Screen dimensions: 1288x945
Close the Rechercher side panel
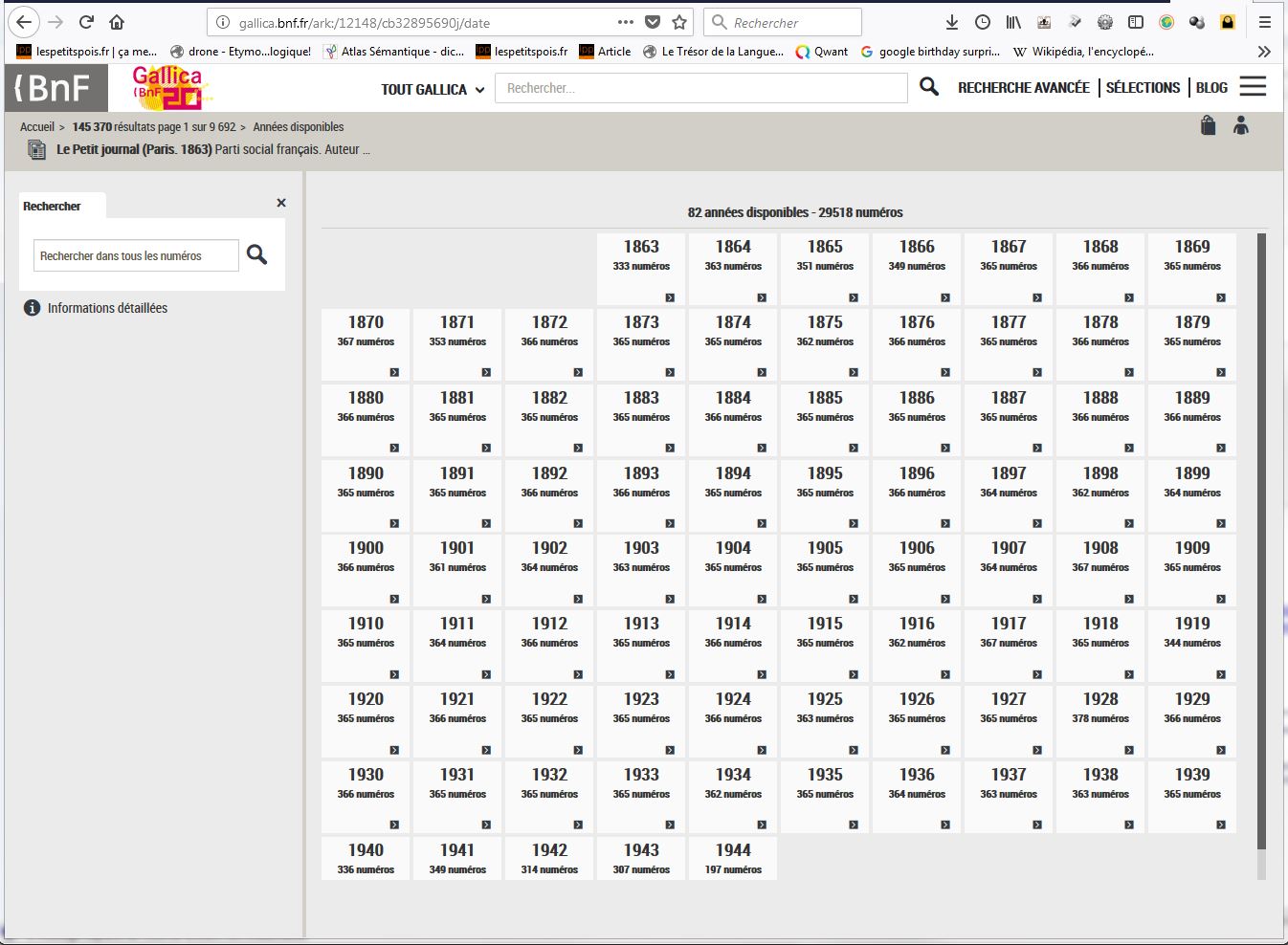coord(281,203)
